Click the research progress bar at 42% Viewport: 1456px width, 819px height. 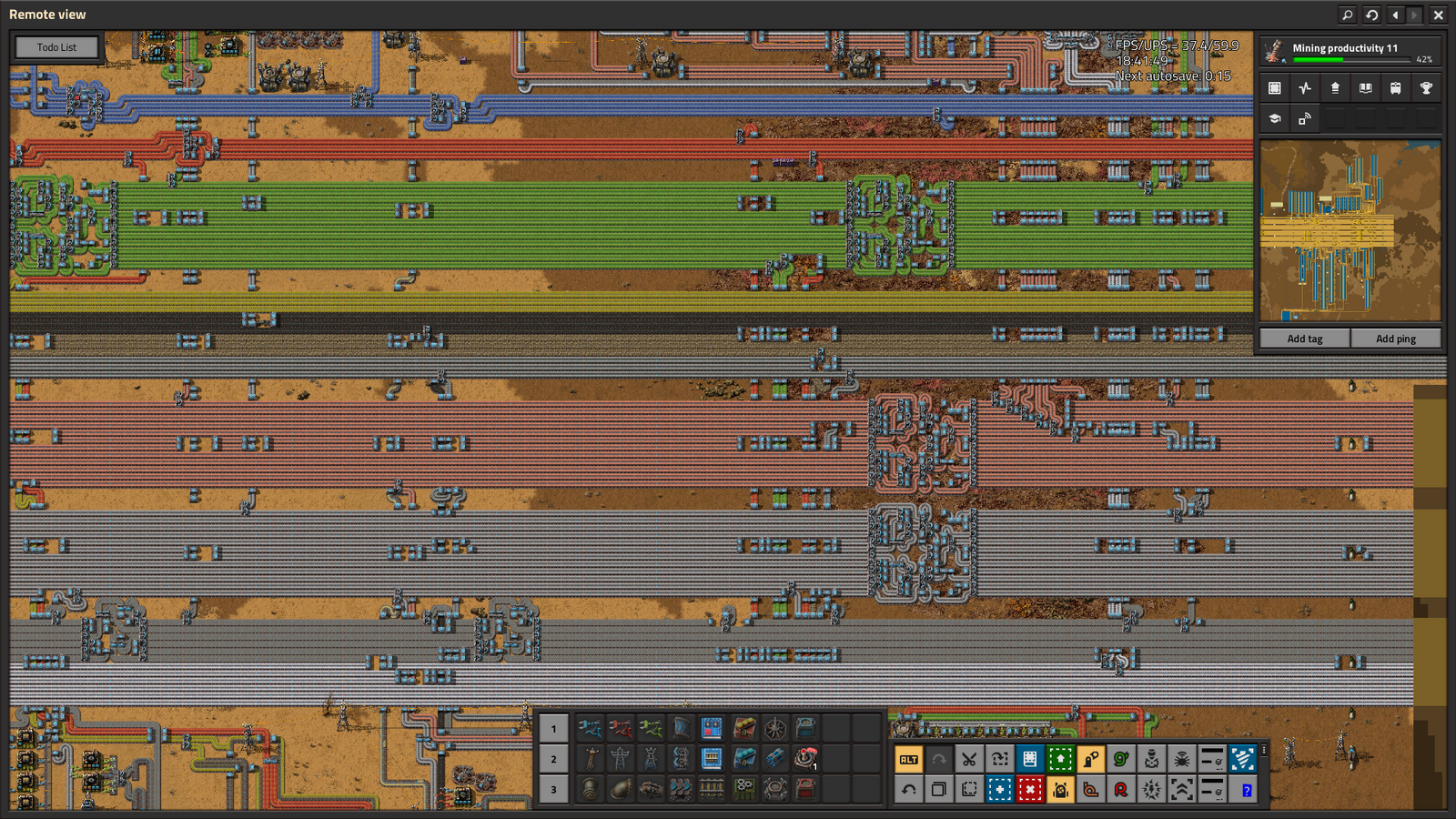coord(1351,60)
